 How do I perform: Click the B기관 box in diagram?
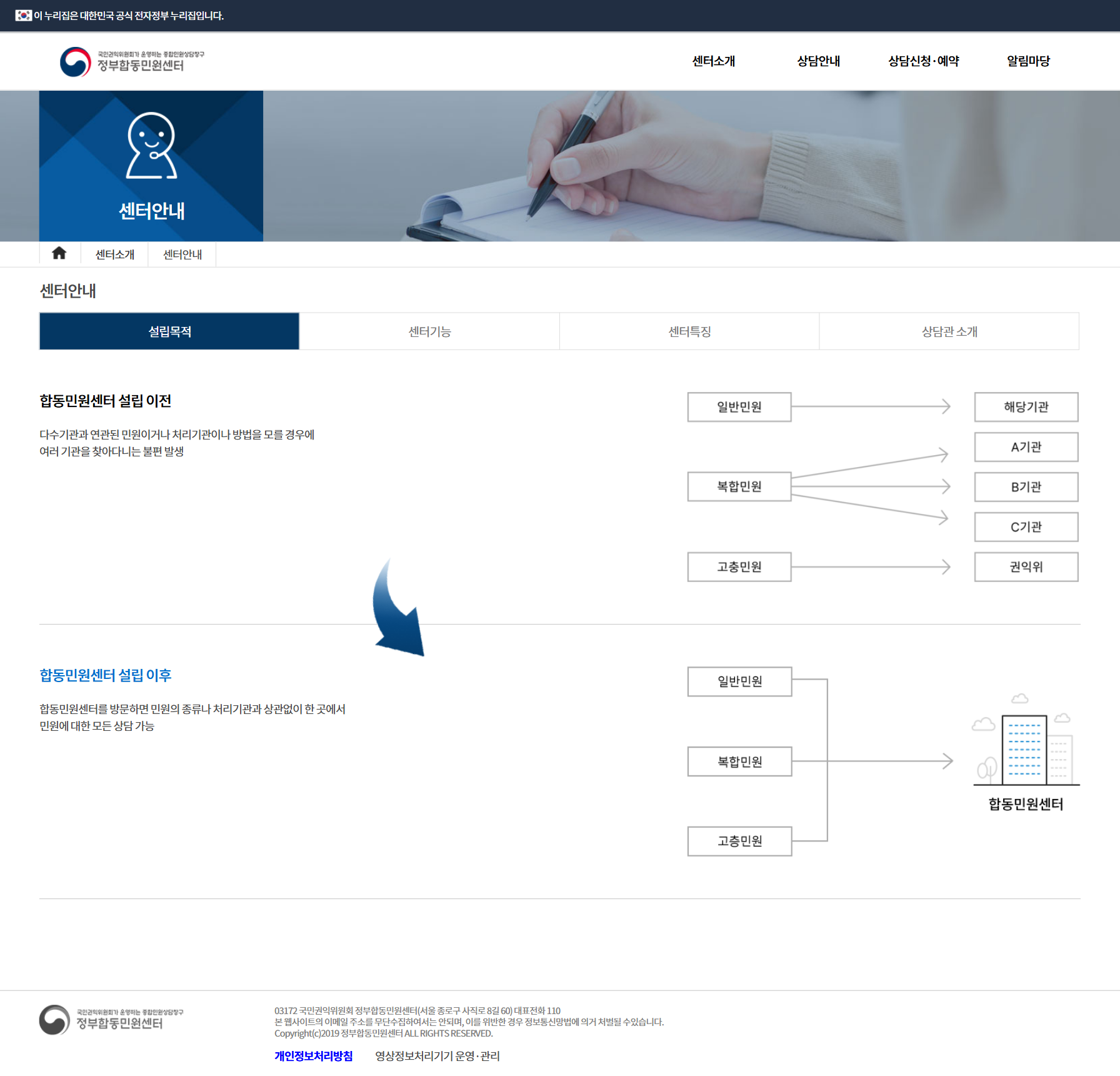[1026, 487]
